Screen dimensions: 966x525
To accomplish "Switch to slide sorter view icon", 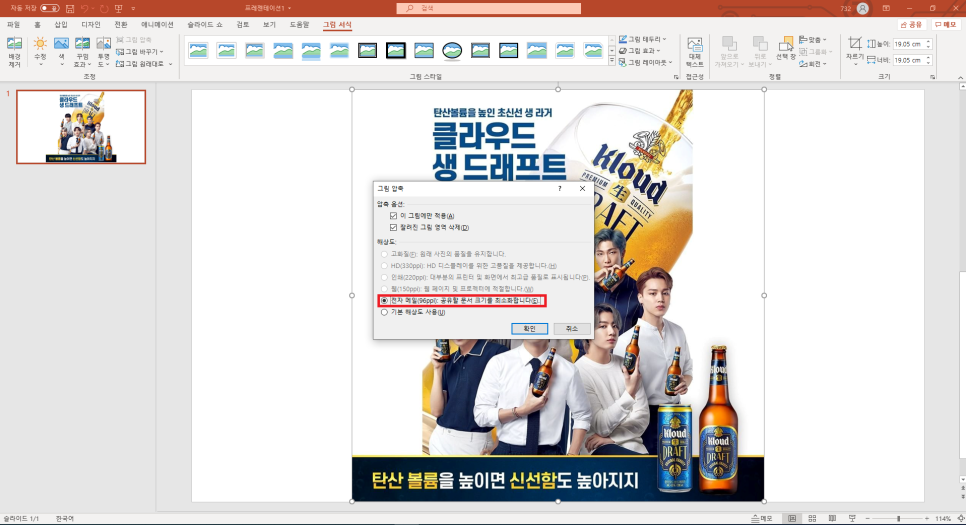I will pyautogui.click(x=812, y=518).
